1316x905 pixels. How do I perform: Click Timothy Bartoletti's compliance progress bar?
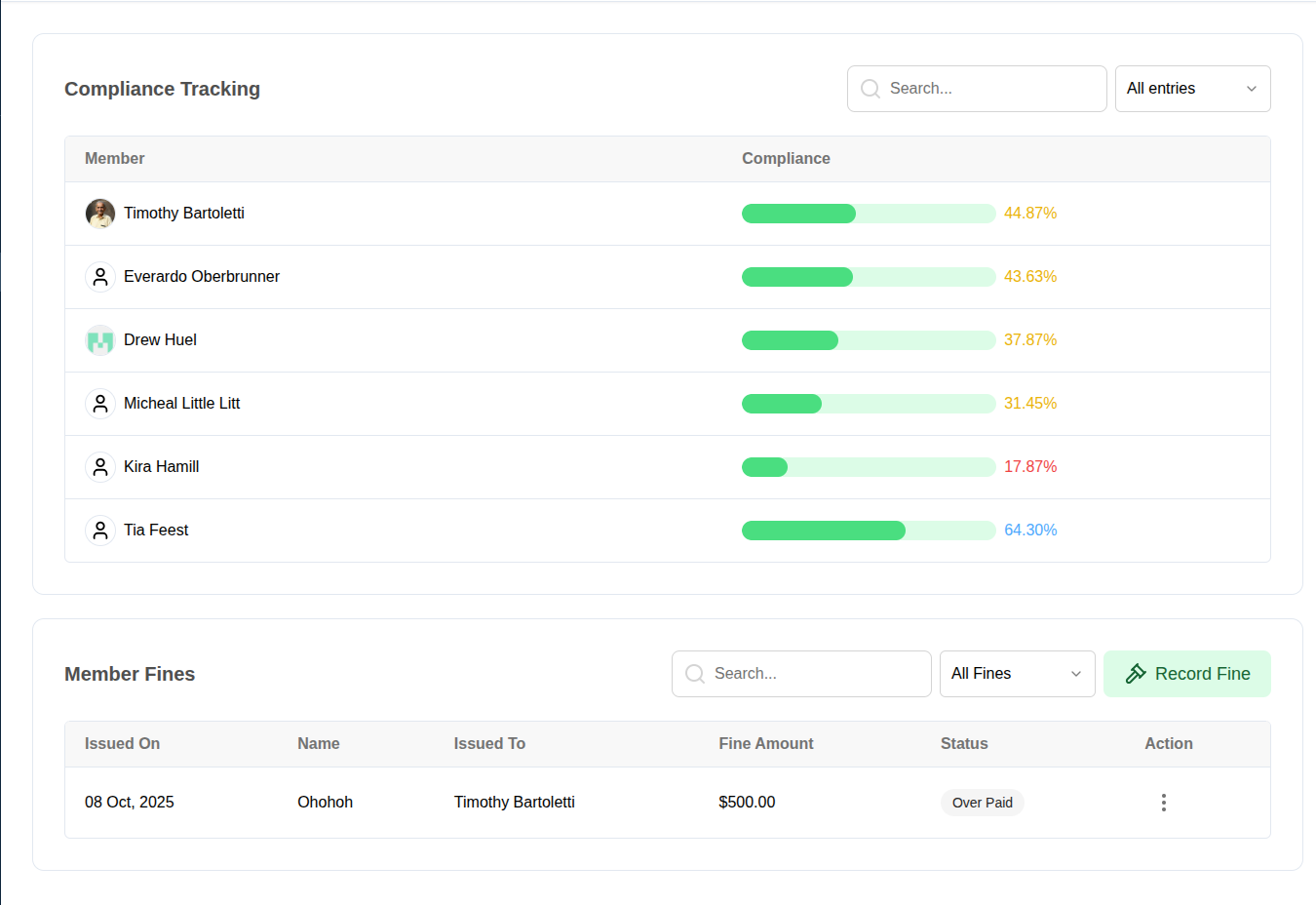[869, 214]
